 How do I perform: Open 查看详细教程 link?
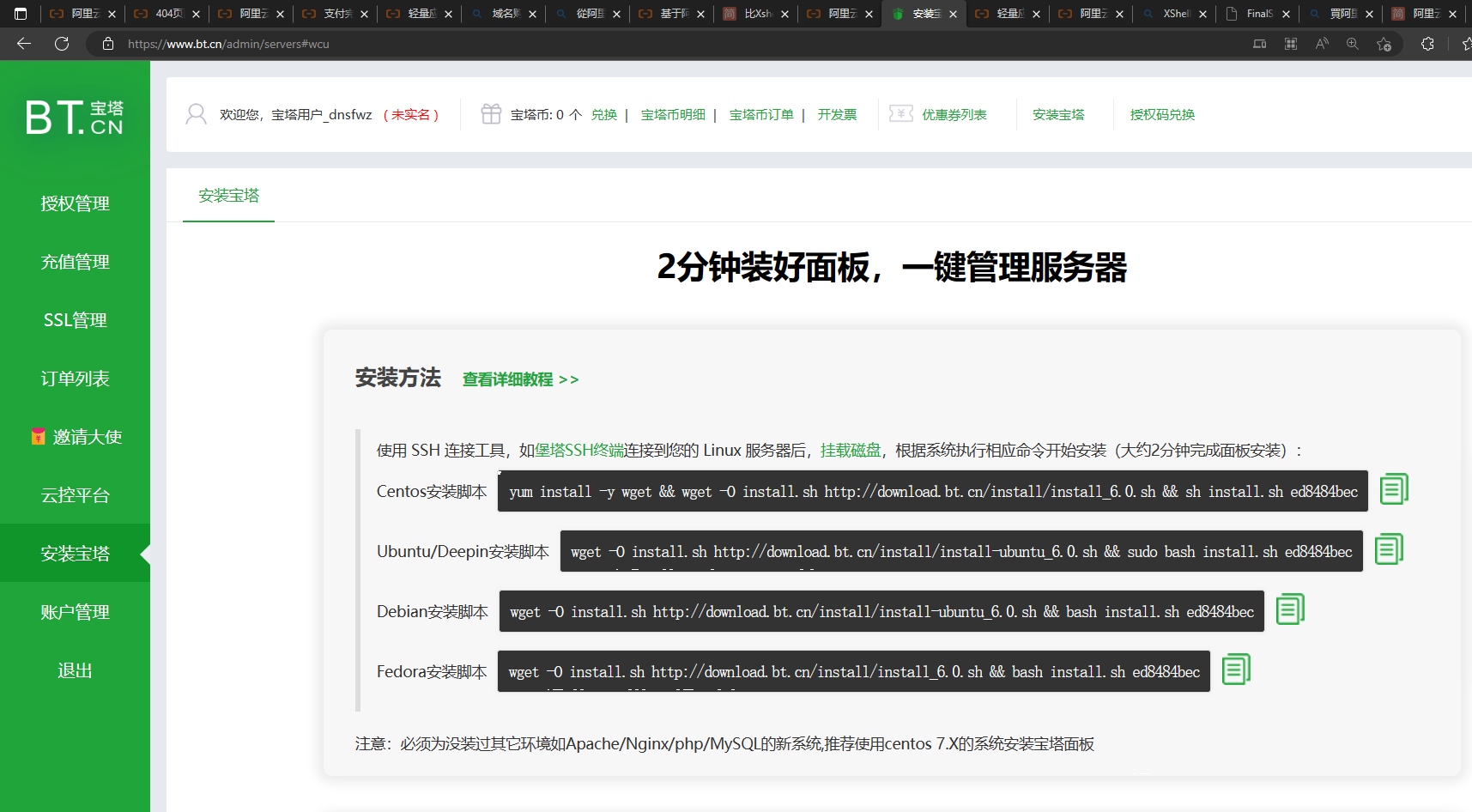(x=520, y=379)
